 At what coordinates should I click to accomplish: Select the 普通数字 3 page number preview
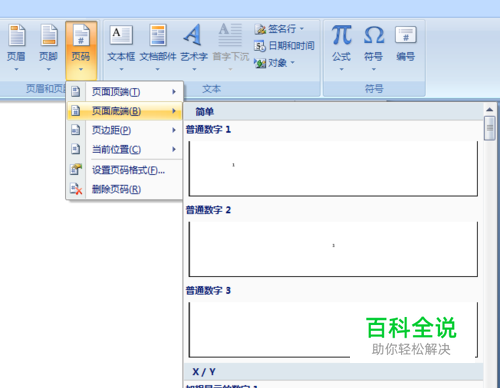click(x=333, y=330)
